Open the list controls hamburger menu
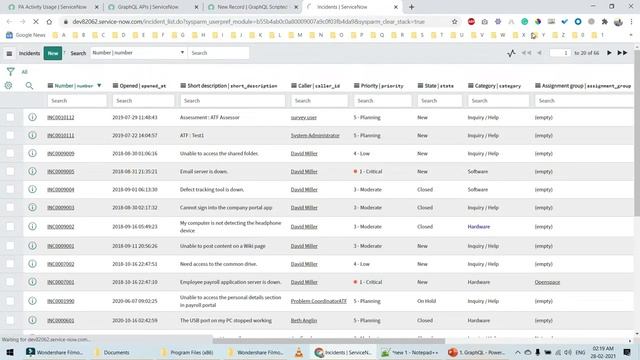640x360 pixels. tap(9, 53)
